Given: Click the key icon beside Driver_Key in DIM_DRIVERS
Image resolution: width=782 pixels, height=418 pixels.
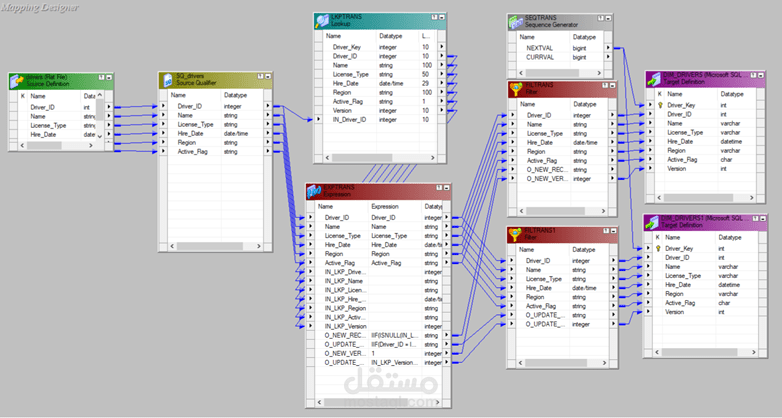Looking at the screenshot, I should click(660, 105).
